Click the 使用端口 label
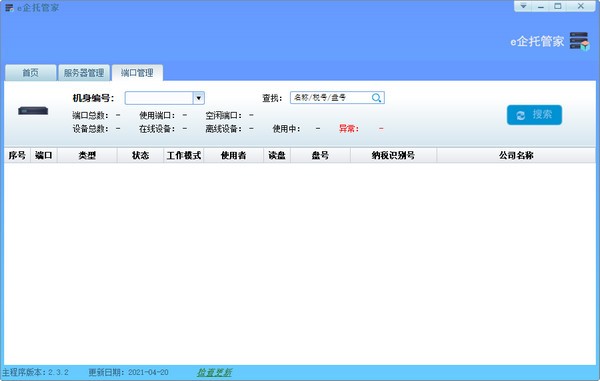Image resolution: width=600 pixels, height=381 pixels. 157,115
